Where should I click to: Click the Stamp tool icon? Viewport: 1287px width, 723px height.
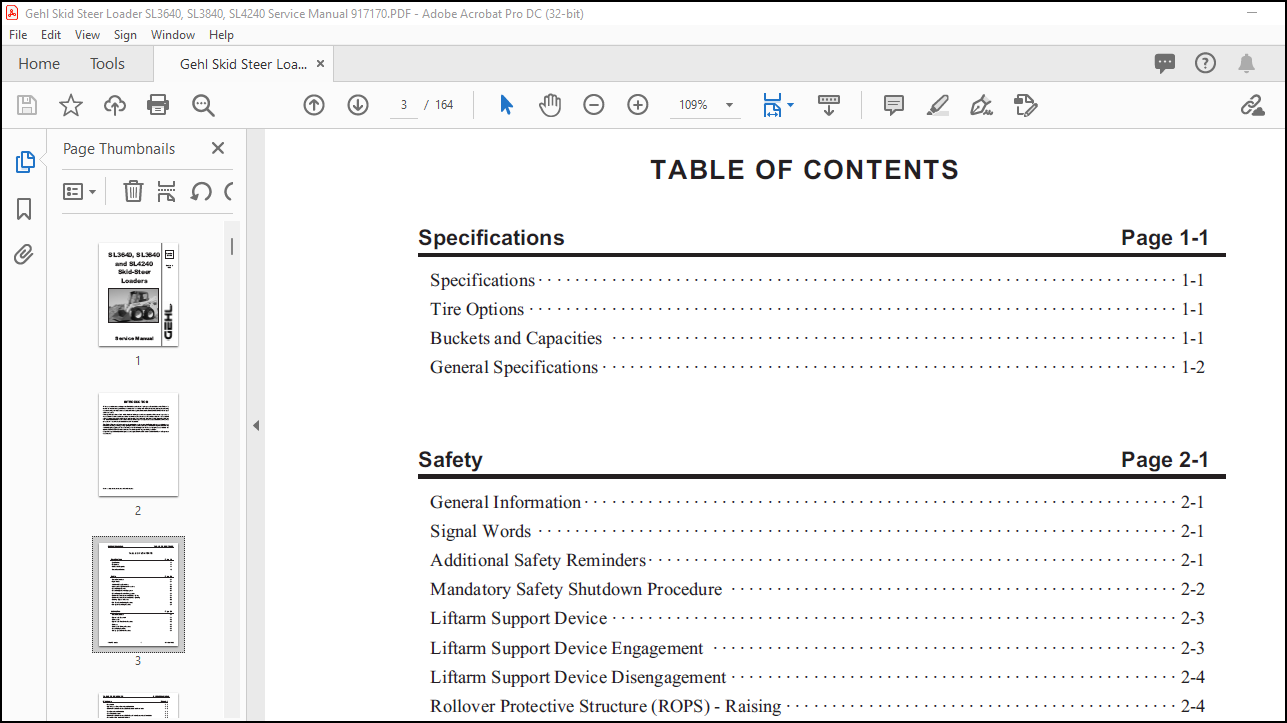[1025, 105]
